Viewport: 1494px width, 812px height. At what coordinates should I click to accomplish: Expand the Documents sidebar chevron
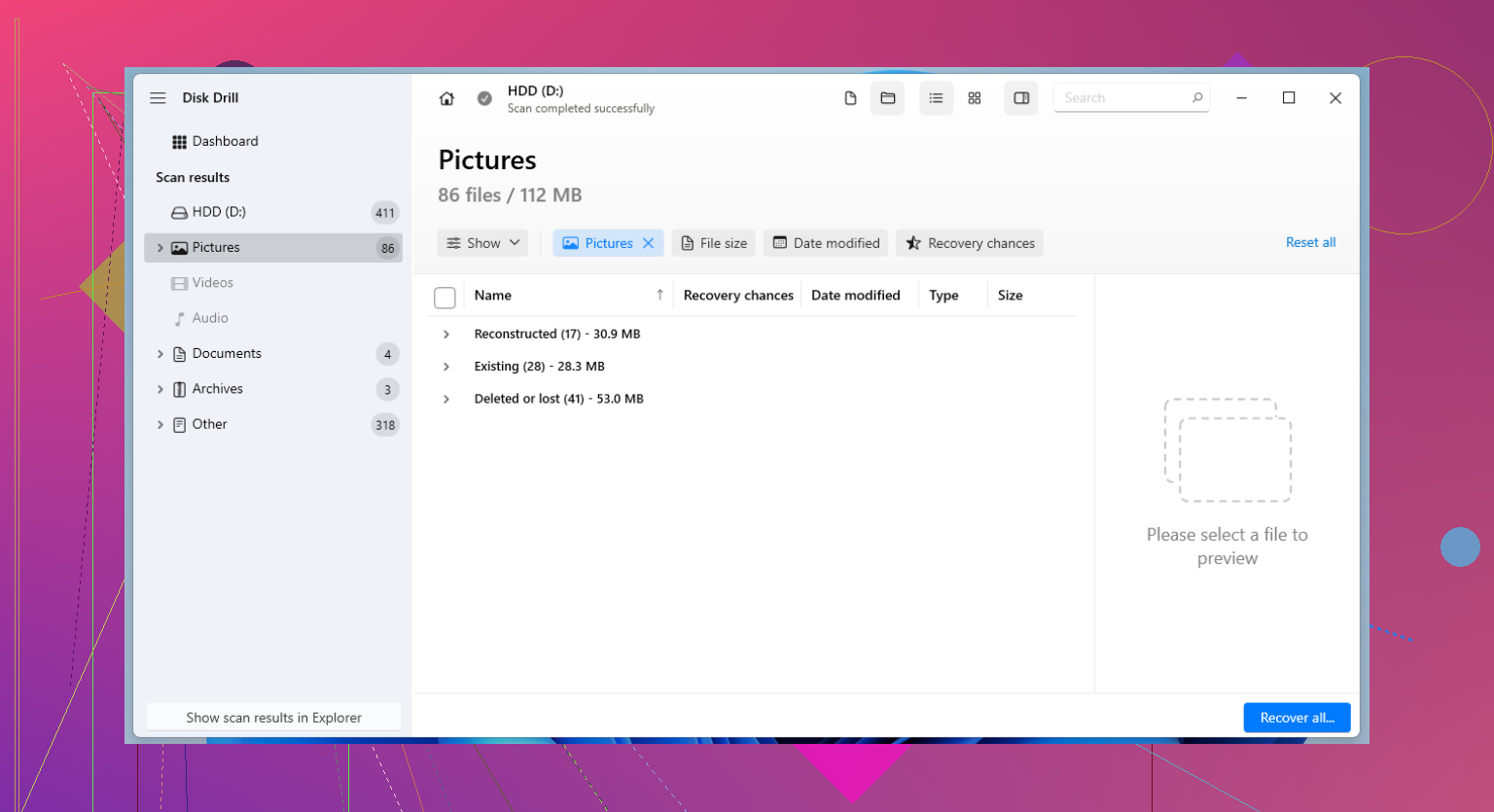click(x=160, y=354)
